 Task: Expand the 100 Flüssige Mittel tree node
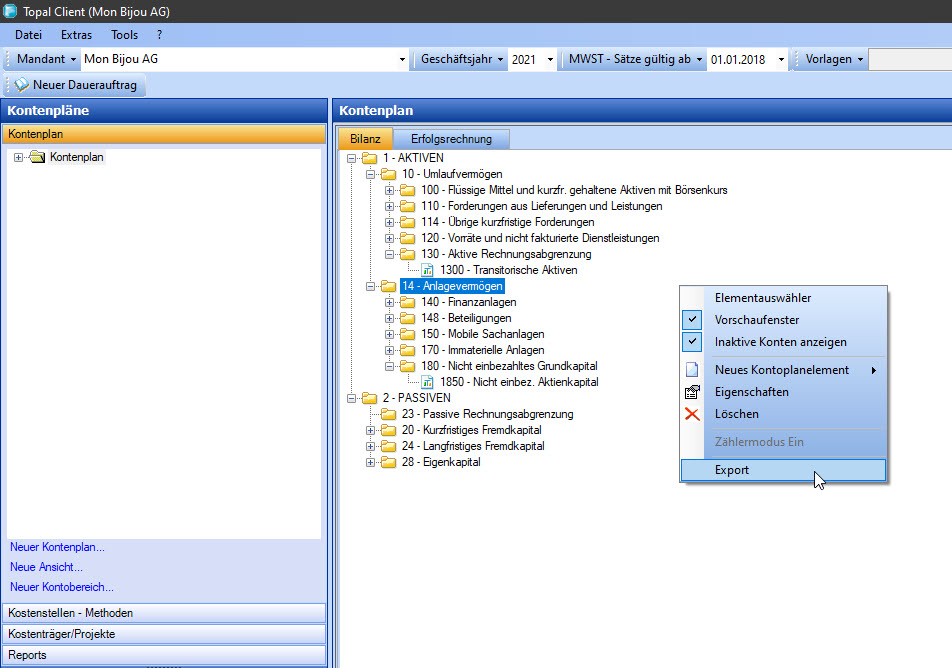[x=390, y=190]
